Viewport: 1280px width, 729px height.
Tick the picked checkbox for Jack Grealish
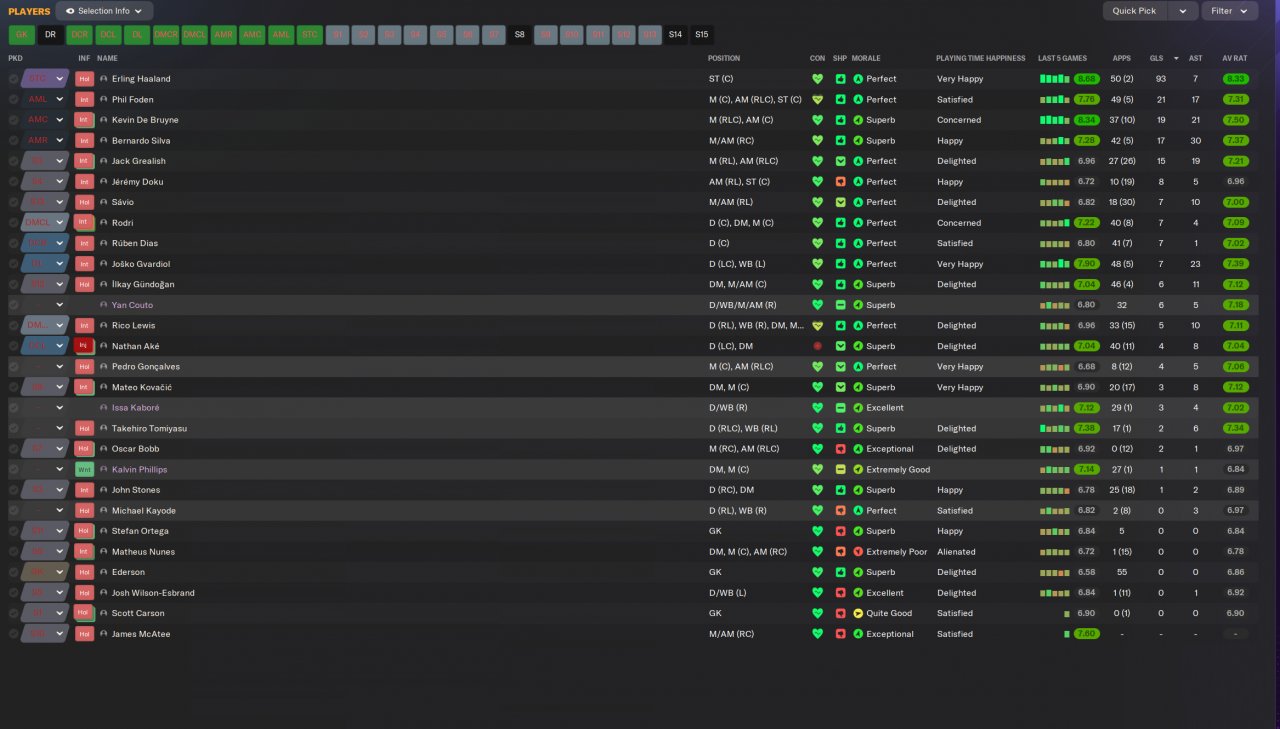14,161
